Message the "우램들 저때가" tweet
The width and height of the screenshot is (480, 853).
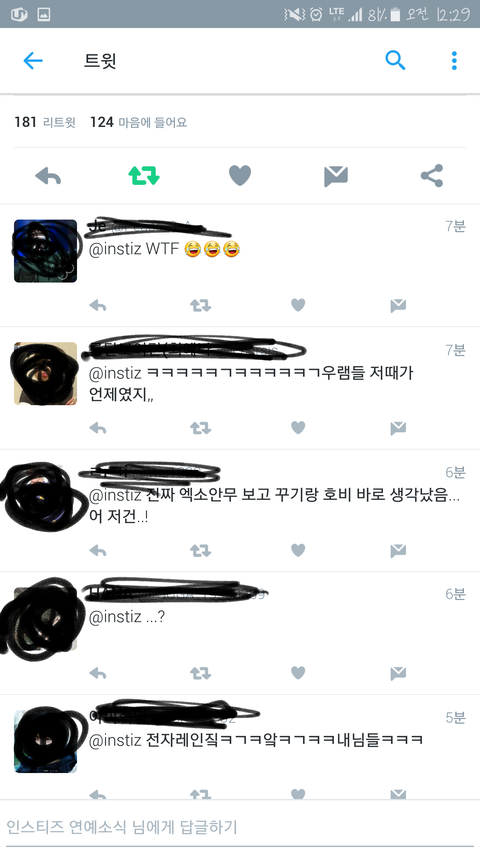click(x=398, y=428)
